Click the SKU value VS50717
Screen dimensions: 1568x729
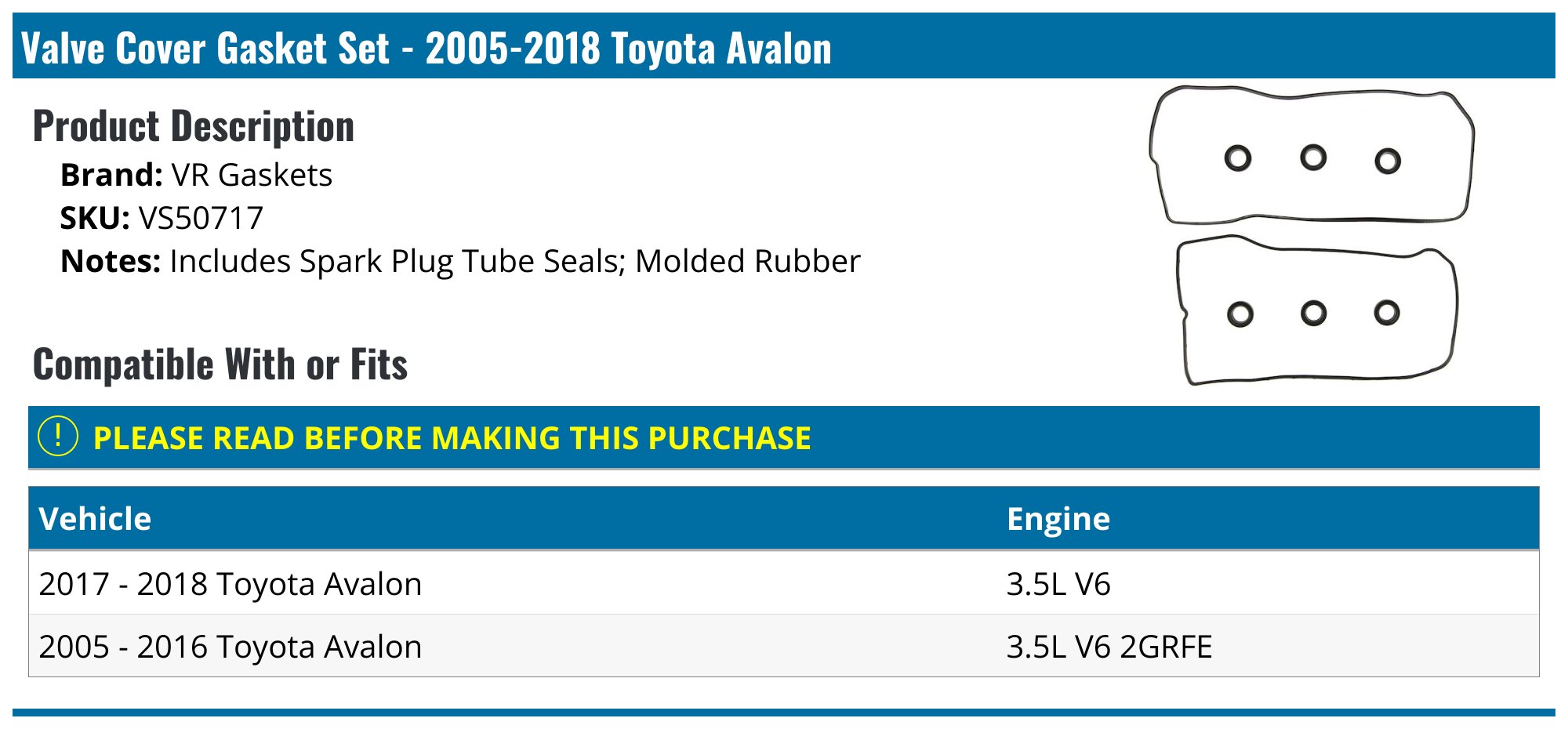point(201,218)
